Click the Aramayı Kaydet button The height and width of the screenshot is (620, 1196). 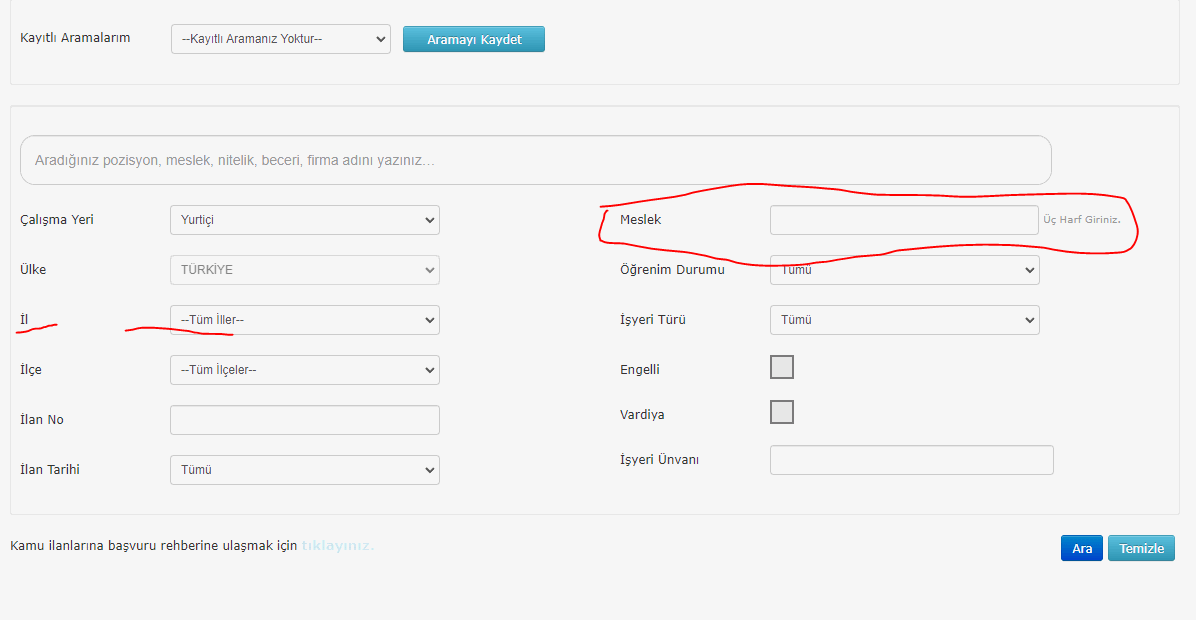[x=474, y=39]
